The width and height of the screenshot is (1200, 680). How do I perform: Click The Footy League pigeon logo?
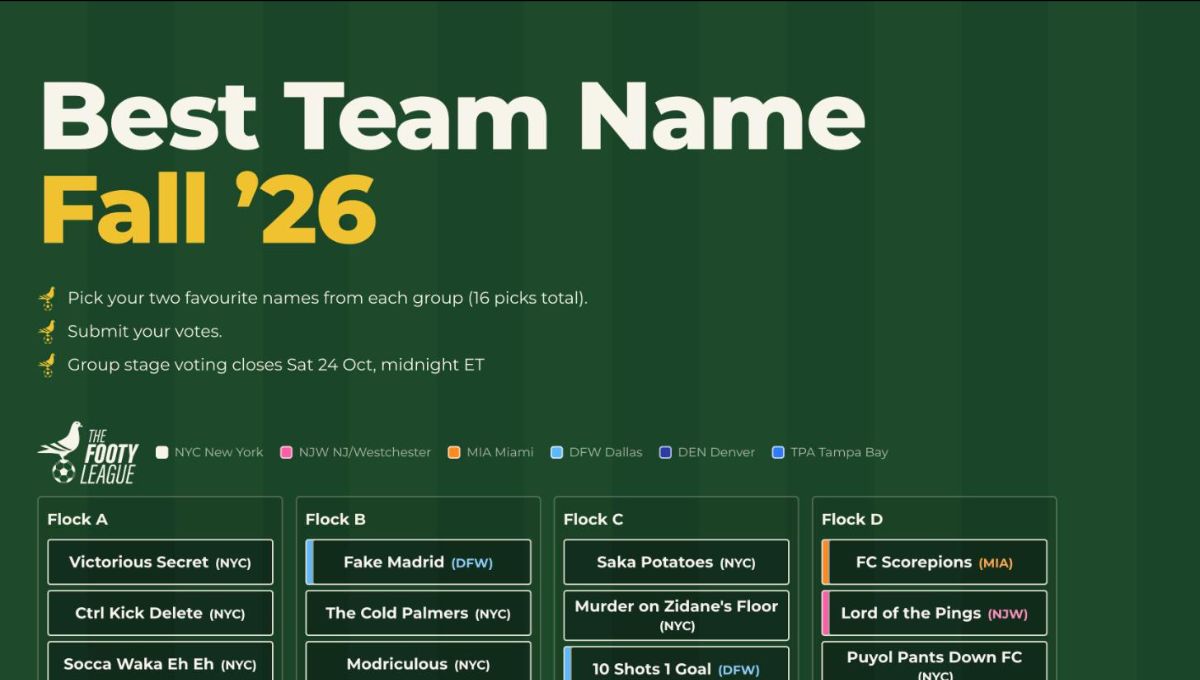pyautogui.click(x=88, y=454)
